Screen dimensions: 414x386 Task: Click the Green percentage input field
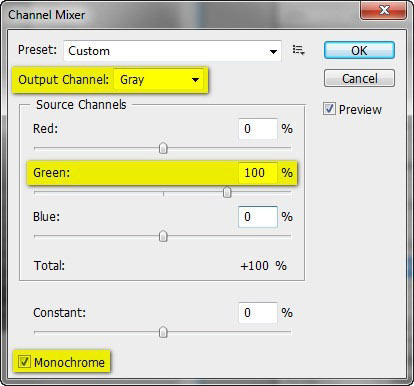pos(258,173)
